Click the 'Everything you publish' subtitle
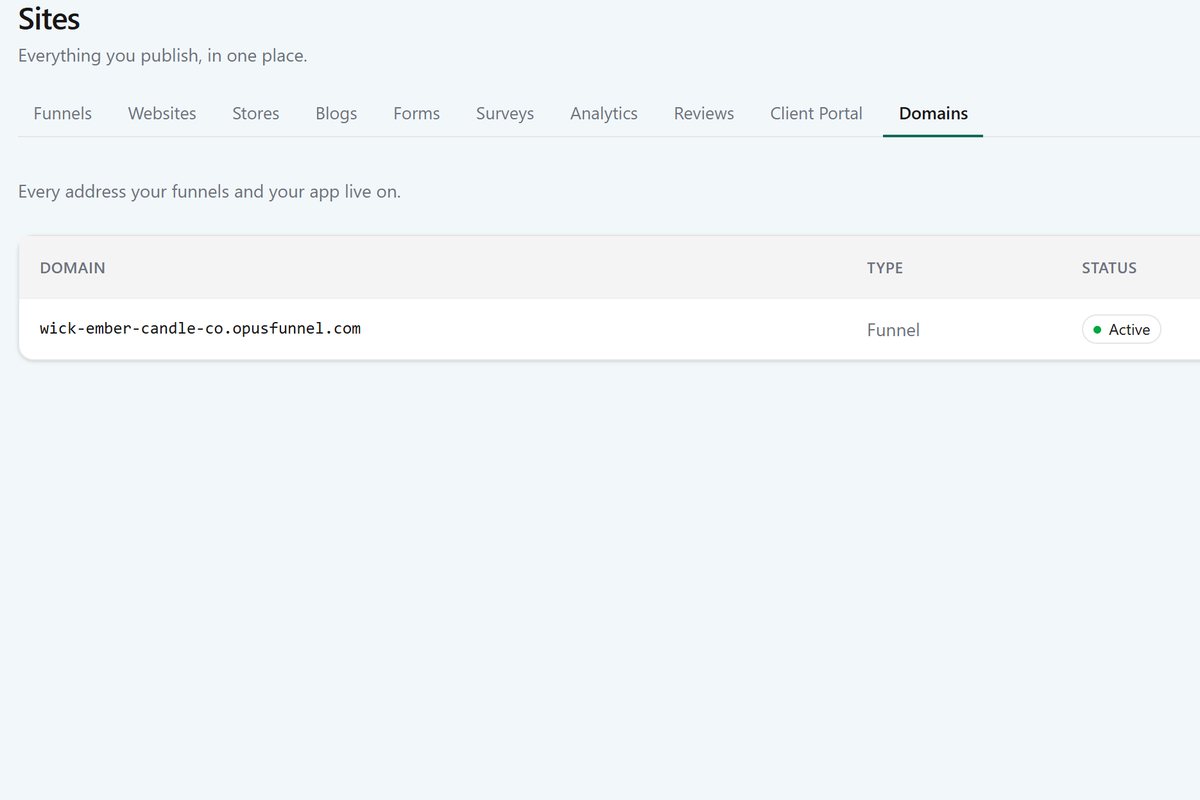This screenshot has height=800, width=1200. pos(162,56)
